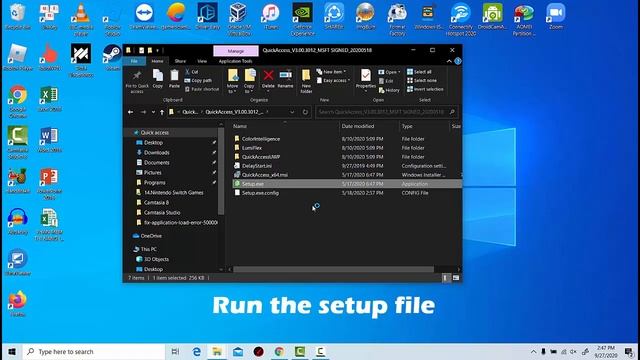Viewport: 640px width, 360px height.
Task: Click the Manage contextual tab
Action: point(236,51)
